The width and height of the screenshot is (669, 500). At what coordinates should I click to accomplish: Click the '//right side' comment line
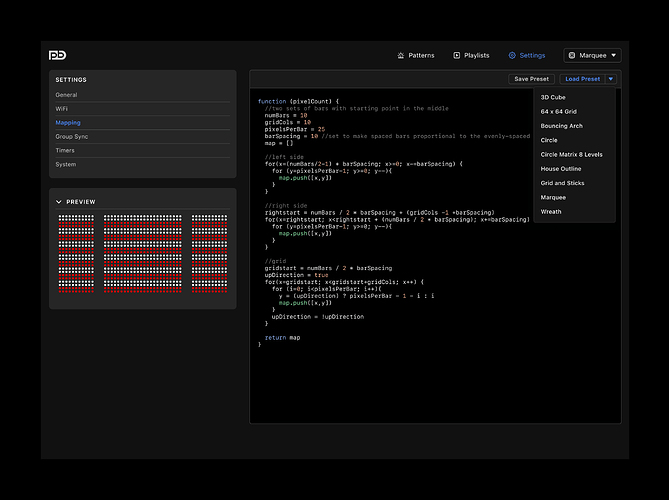coord(285,206)
